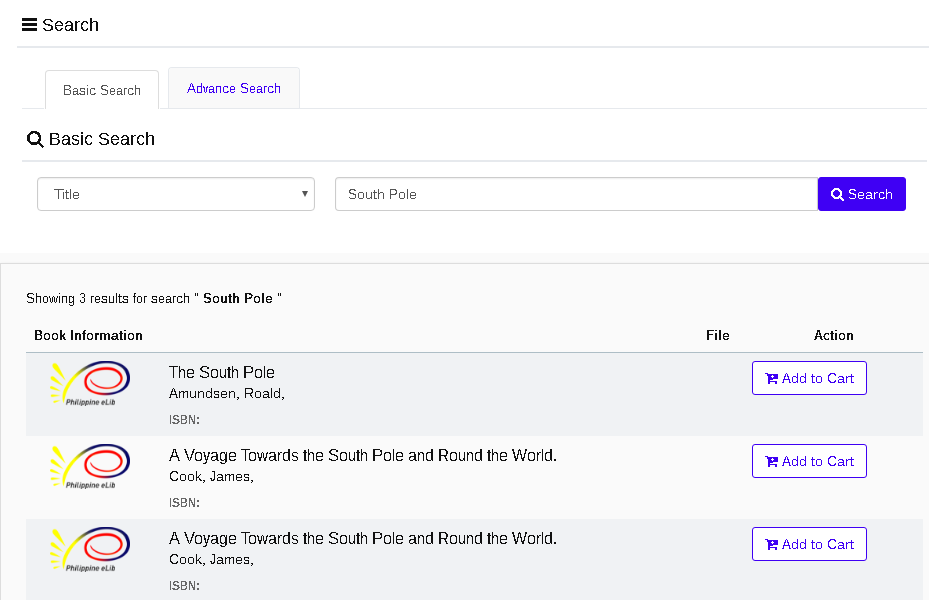Click the search text field containing South Pole
929x600 pixels.
coord(576,194)
